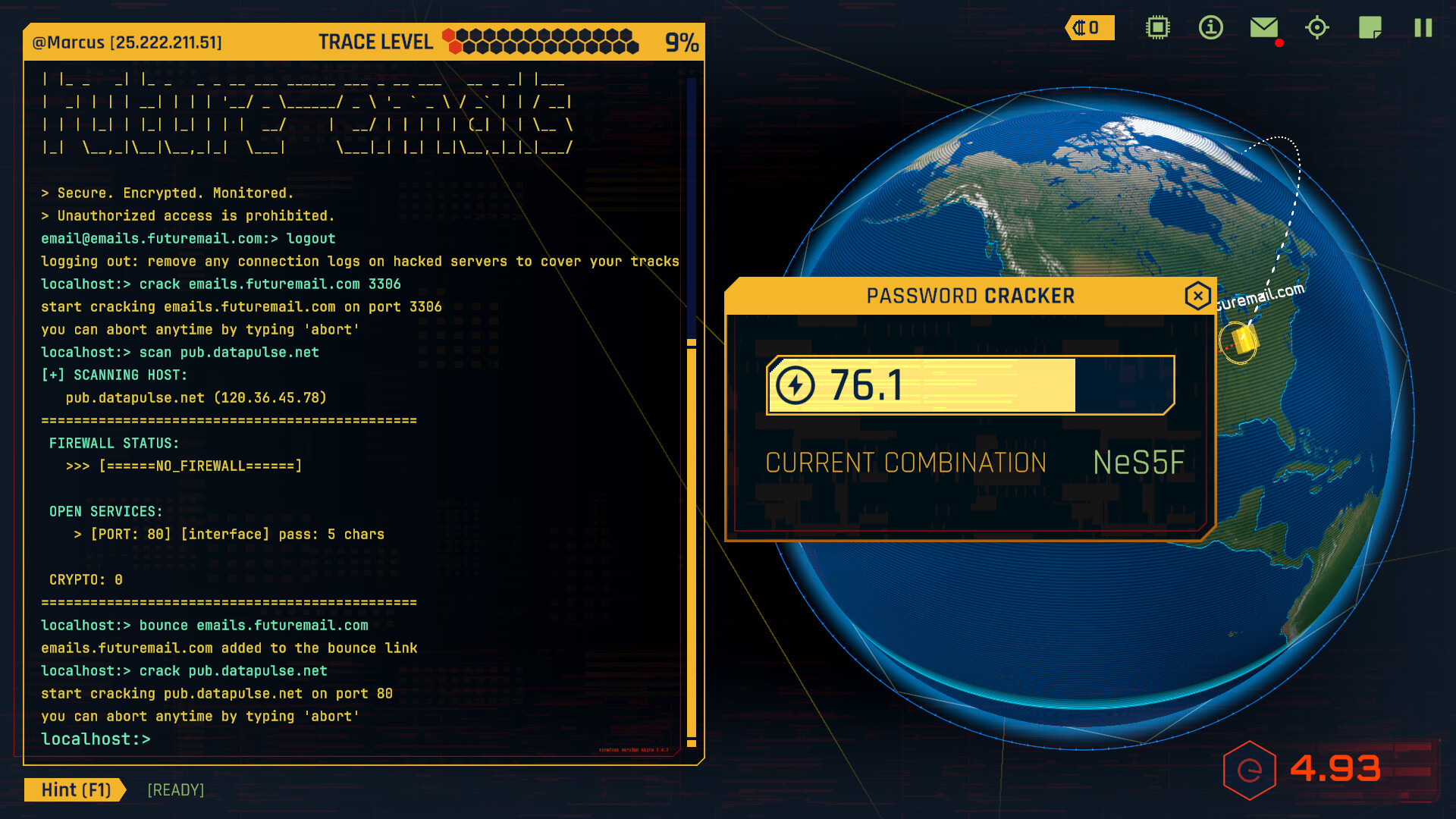The image size is (1456, 819).
Task: Open the CPU hardware panel icon
Action: click(1158, 28)
